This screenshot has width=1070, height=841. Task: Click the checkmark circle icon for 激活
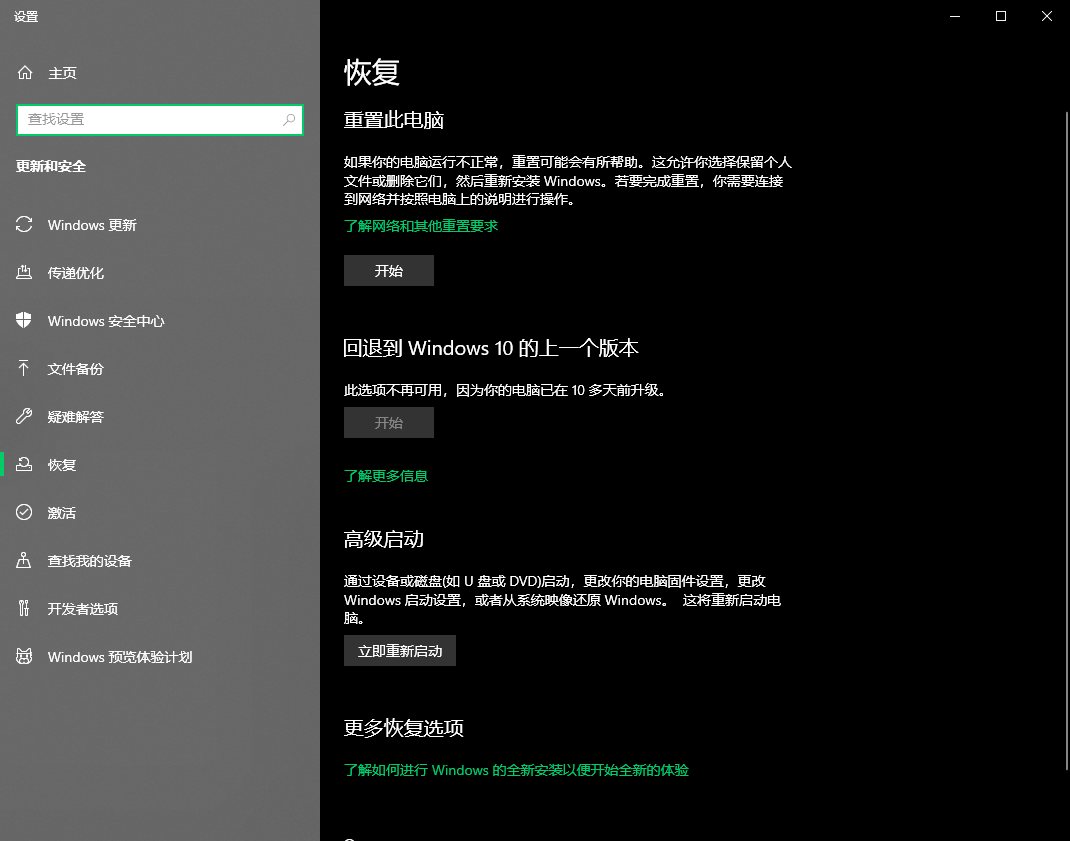[24, 512]
